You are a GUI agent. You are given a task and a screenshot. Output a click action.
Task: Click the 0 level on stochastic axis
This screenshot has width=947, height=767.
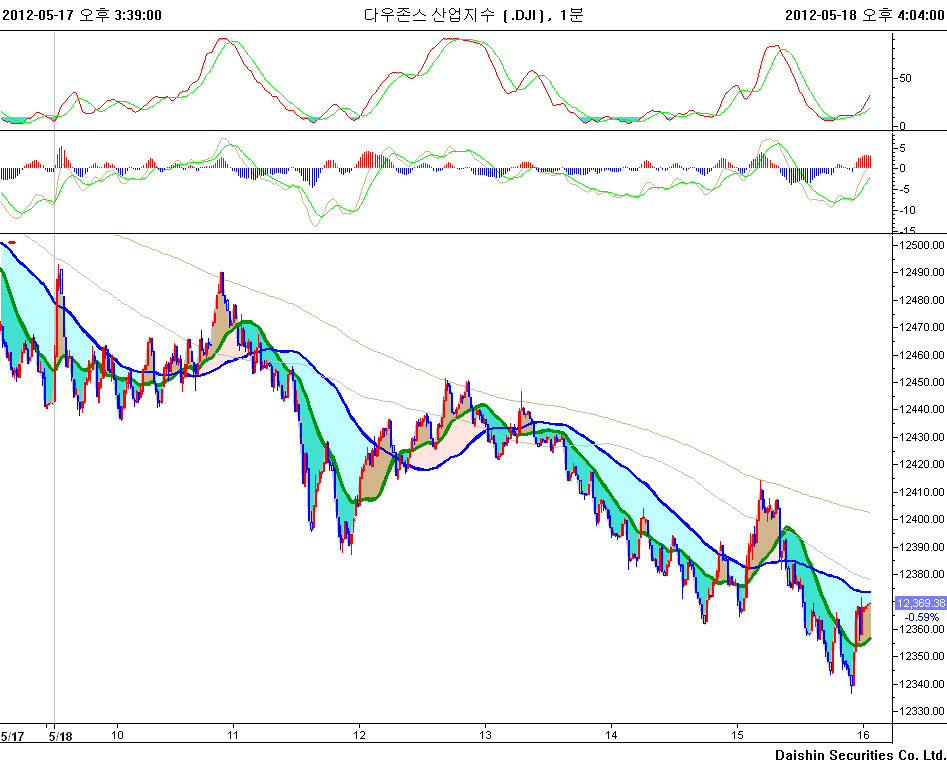(x=902, y=126)
